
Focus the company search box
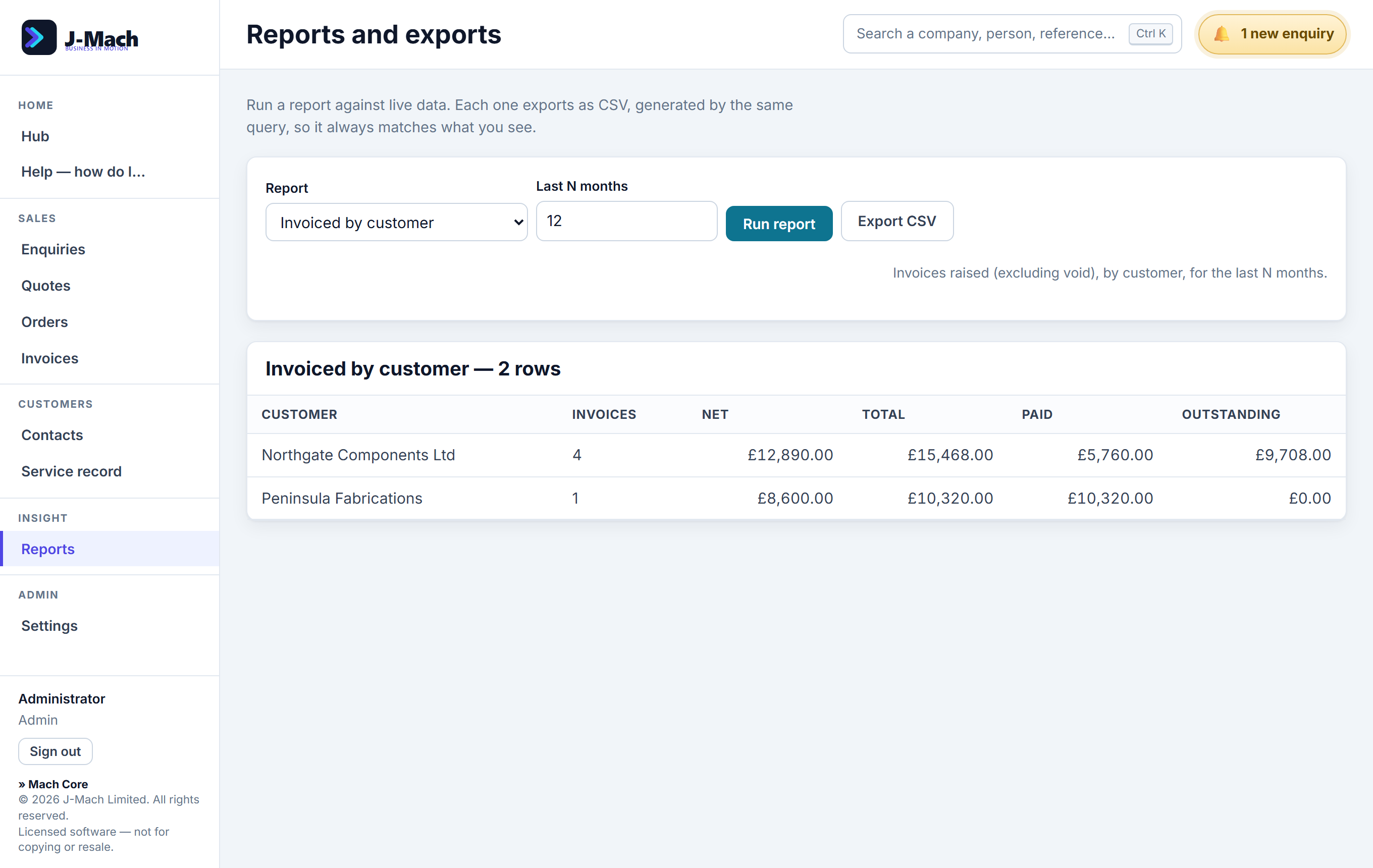1012,34
